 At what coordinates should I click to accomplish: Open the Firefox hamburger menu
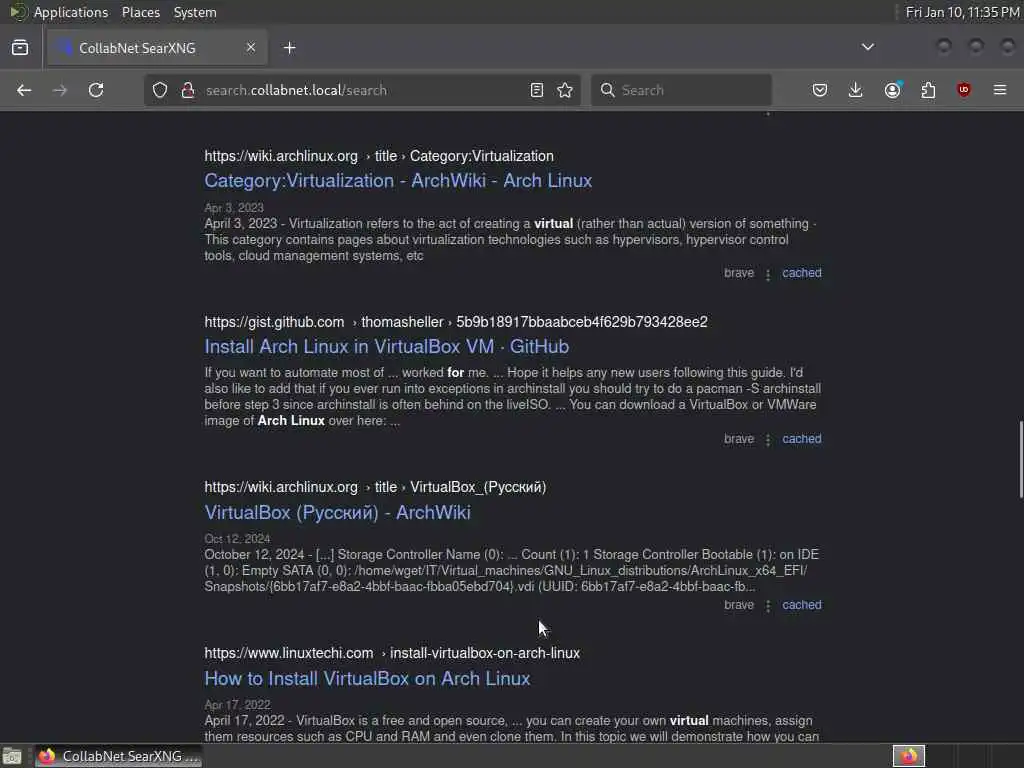tap(1000, 90)
